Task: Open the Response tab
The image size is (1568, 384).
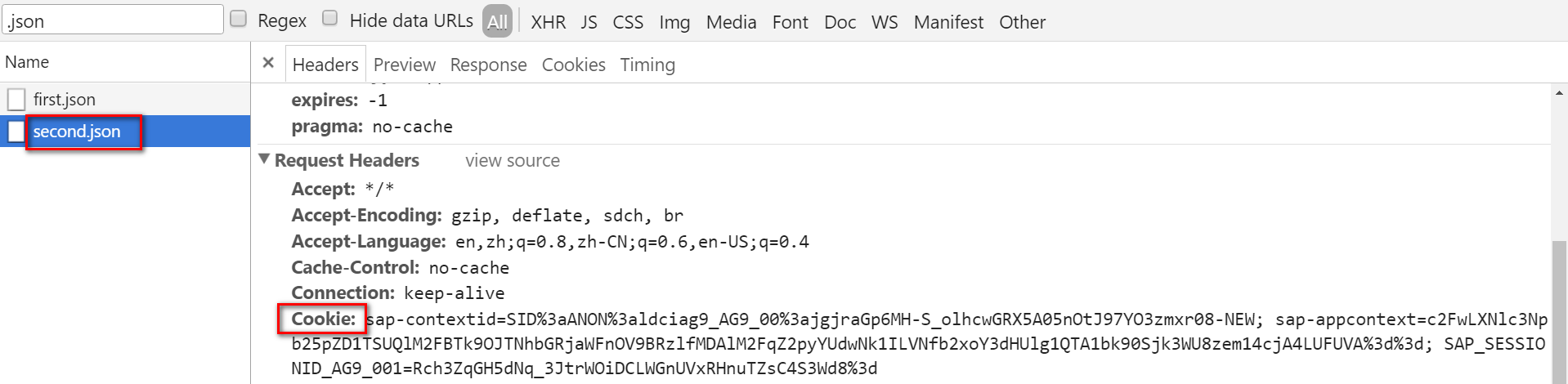Action: [x=488, y=65]
